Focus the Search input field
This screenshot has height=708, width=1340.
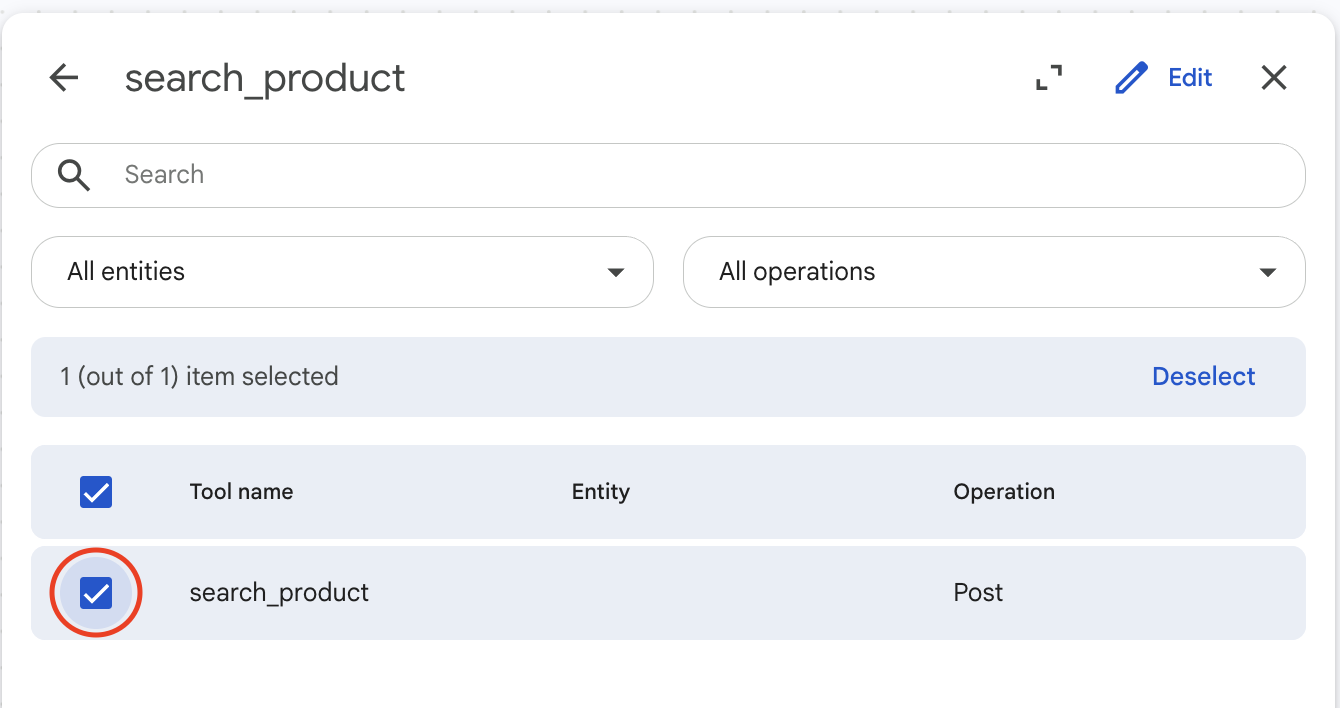[668, 175]
